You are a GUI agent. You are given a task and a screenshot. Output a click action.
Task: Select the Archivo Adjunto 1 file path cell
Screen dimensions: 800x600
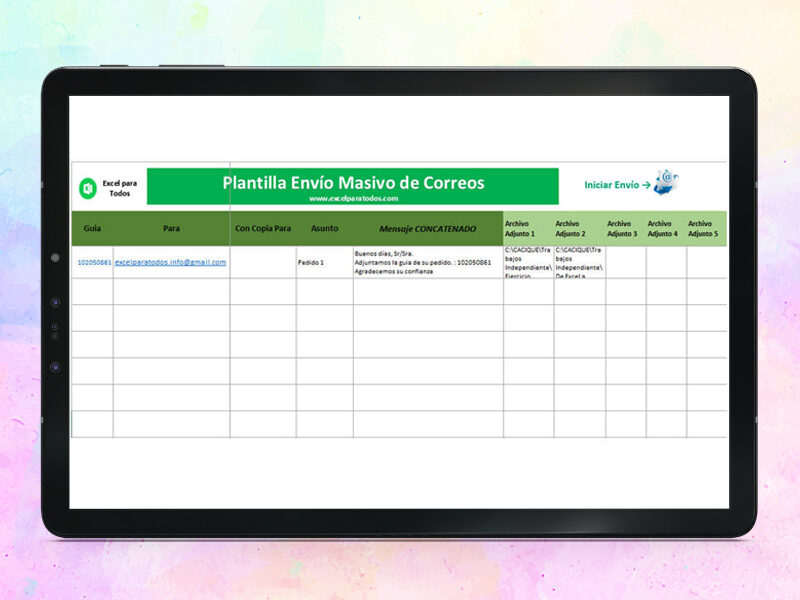click(x=529, y=262)
